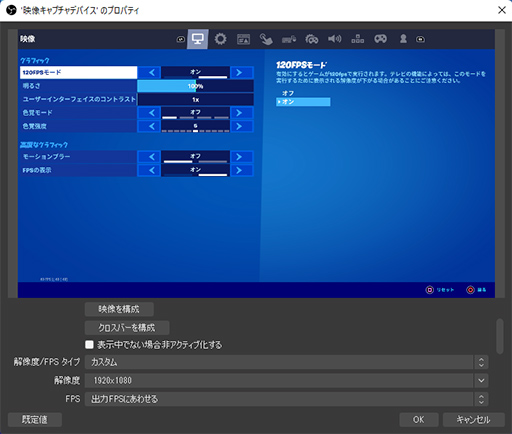Open the account person tab icon
512x434 pixels.
coord(403,39)
